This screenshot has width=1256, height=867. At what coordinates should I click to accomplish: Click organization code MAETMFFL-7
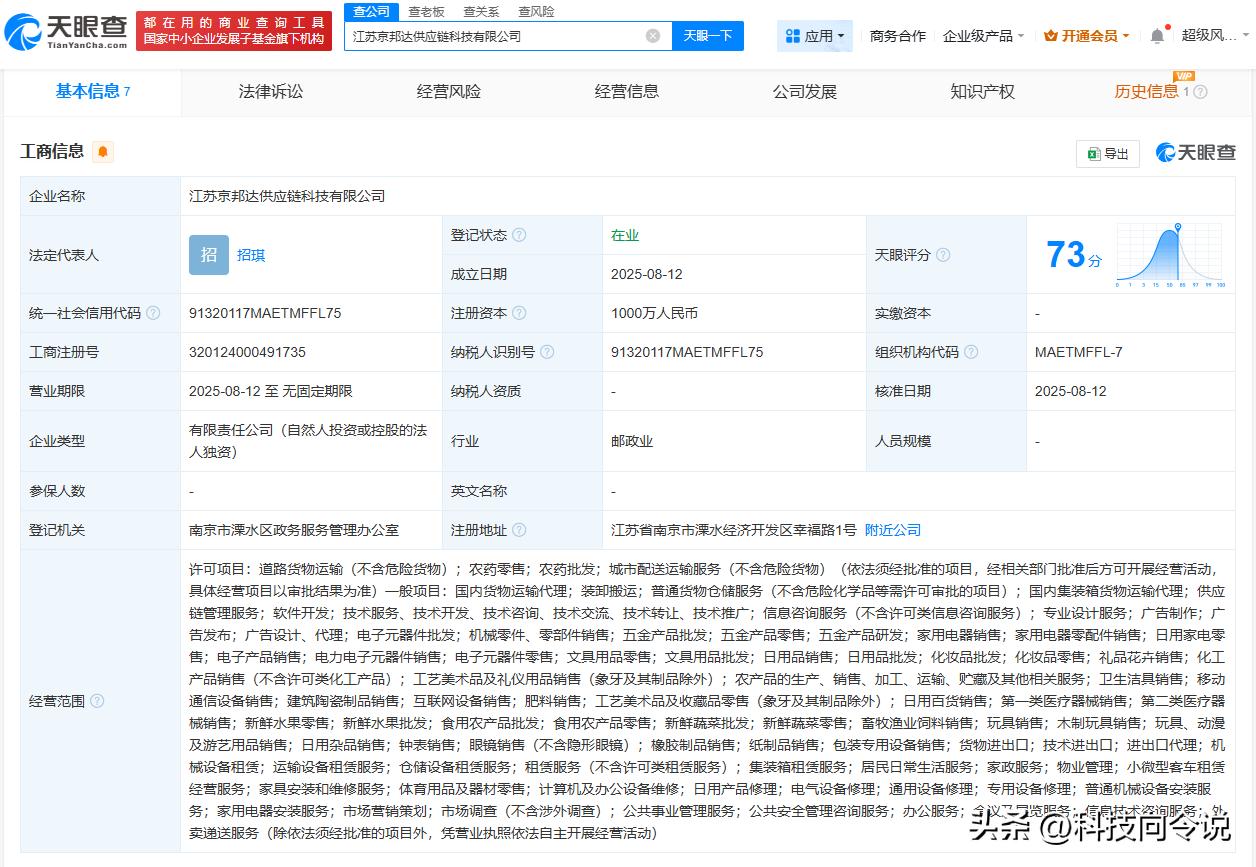[x=1078, y=352]
